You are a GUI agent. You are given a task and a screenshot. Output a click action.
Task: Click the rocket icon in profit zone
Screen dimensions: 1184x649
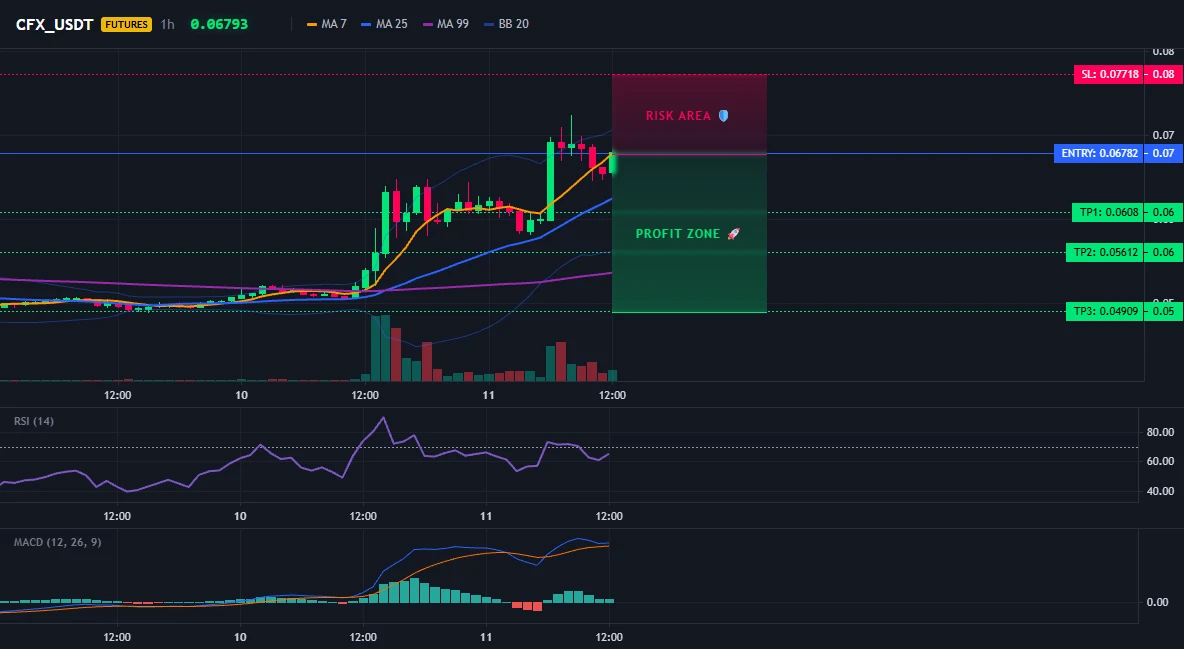coord(733,233)
